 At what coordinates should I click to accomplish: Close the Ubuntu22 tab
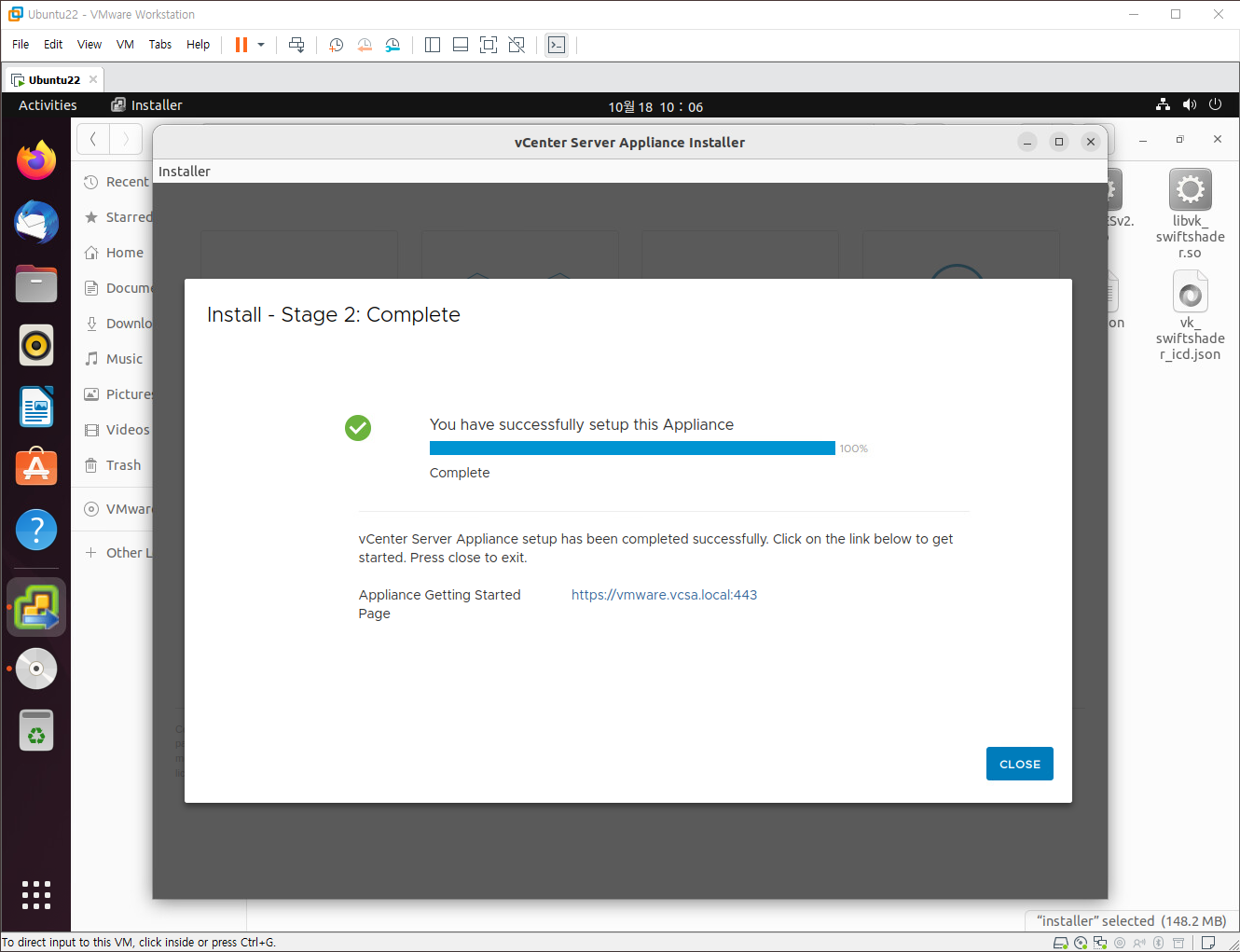[93, 79]
